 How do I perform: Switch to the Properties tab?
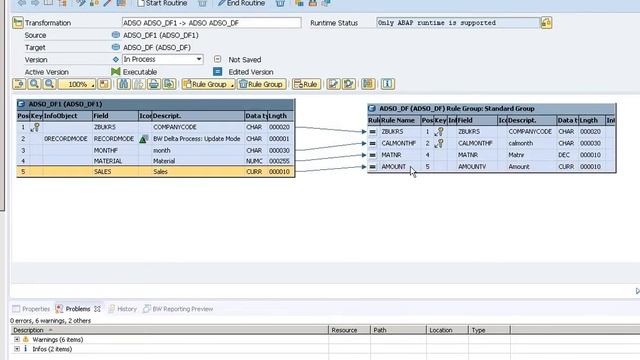pos(31,309)
